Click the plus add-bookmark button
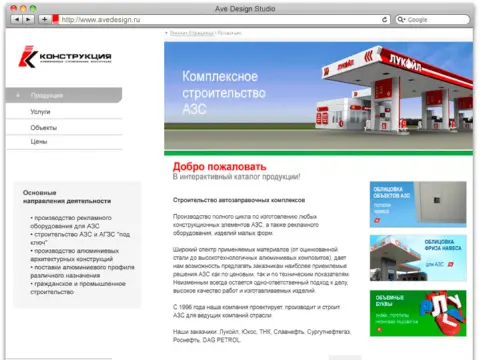 pos(44,20)
